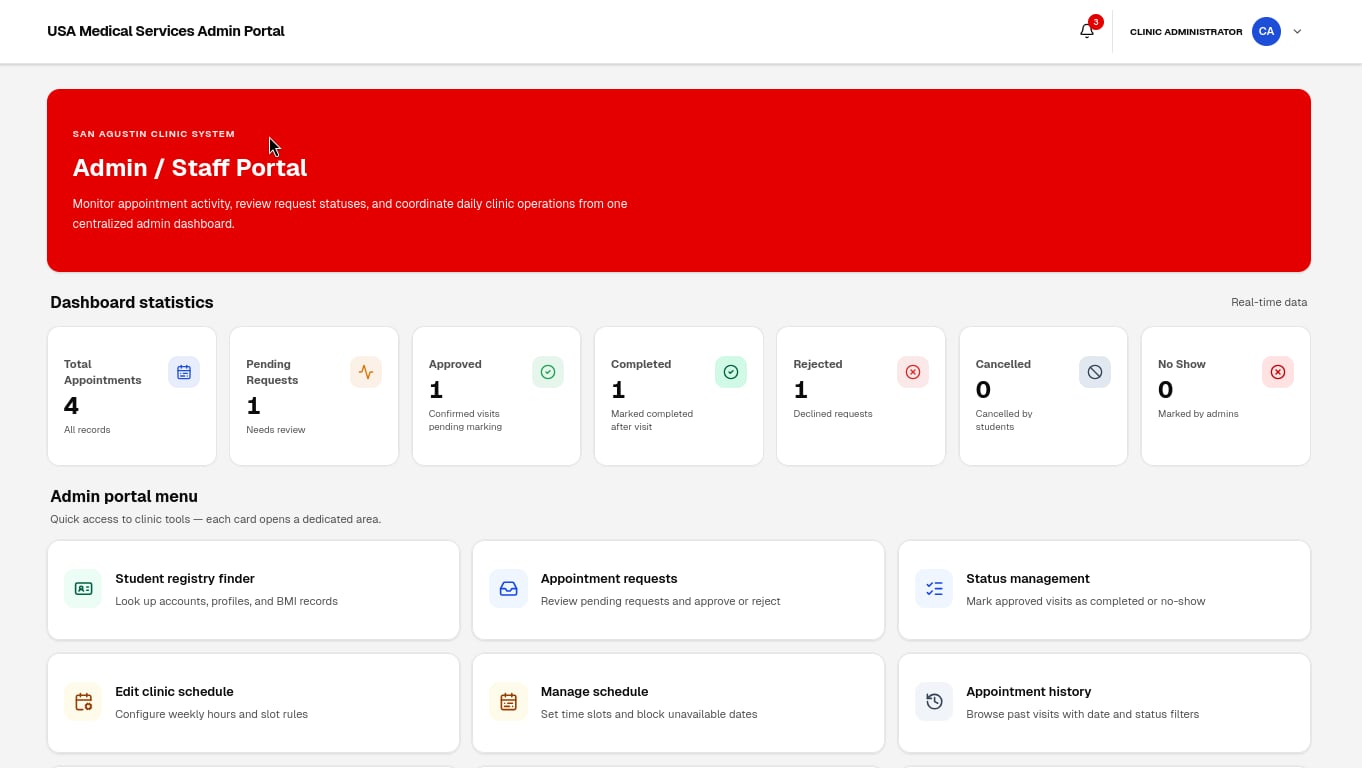Open Edit clinic schedule card title
Screen dimensions: 1362x768
(174, 692)
